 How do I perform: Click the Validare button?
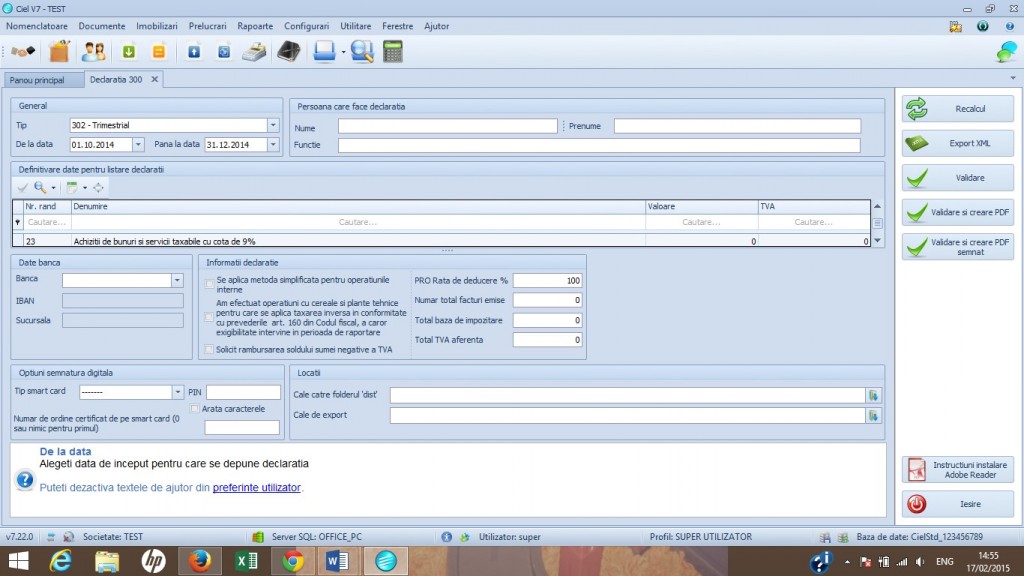tap(958, 178)
